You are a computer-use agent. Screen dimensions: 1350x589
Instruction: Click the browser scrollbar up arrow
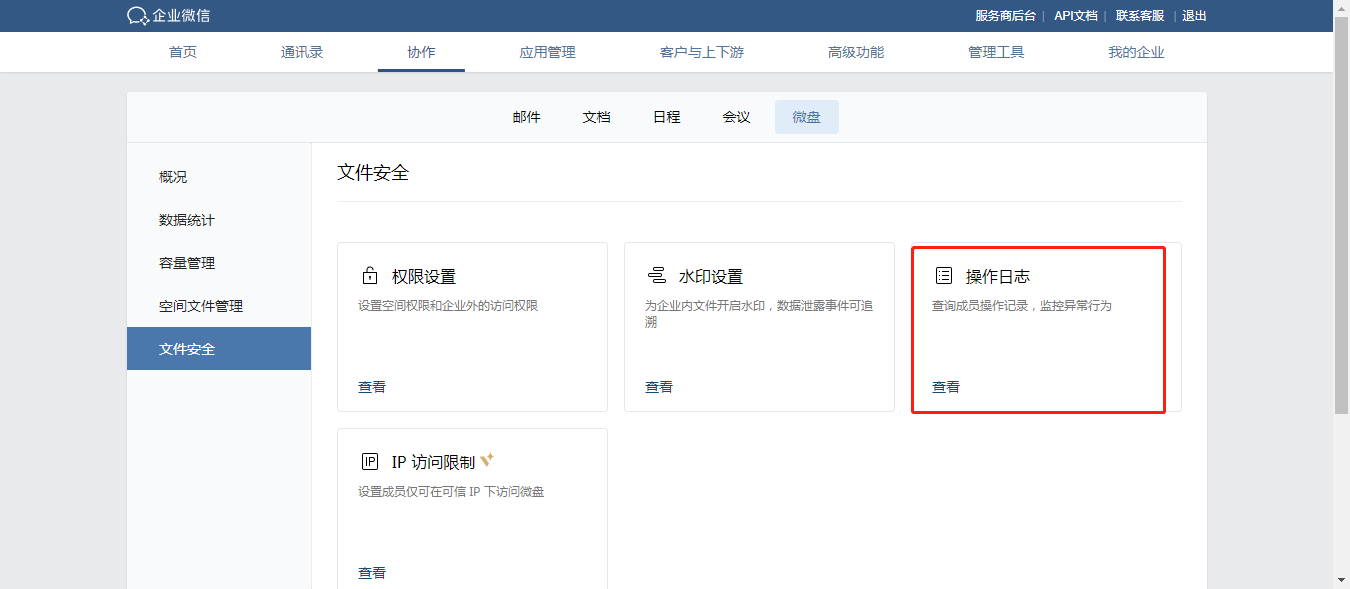pyautogui.click(x=1342, y=8)
